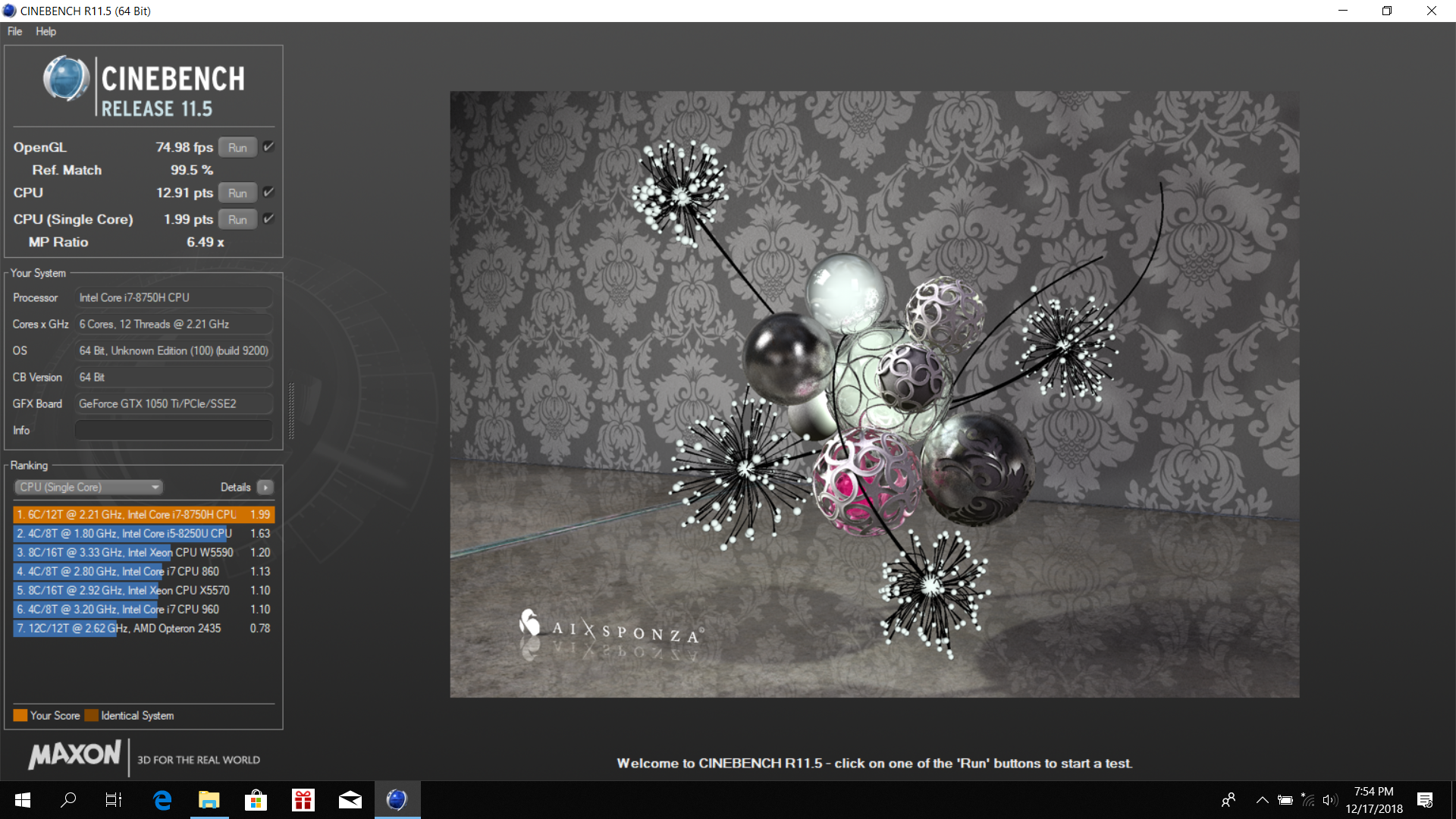The image size is (1456, 819).
Task: Toggle the CPU (Single Core) checkbox
Action: tap(268, 219)
